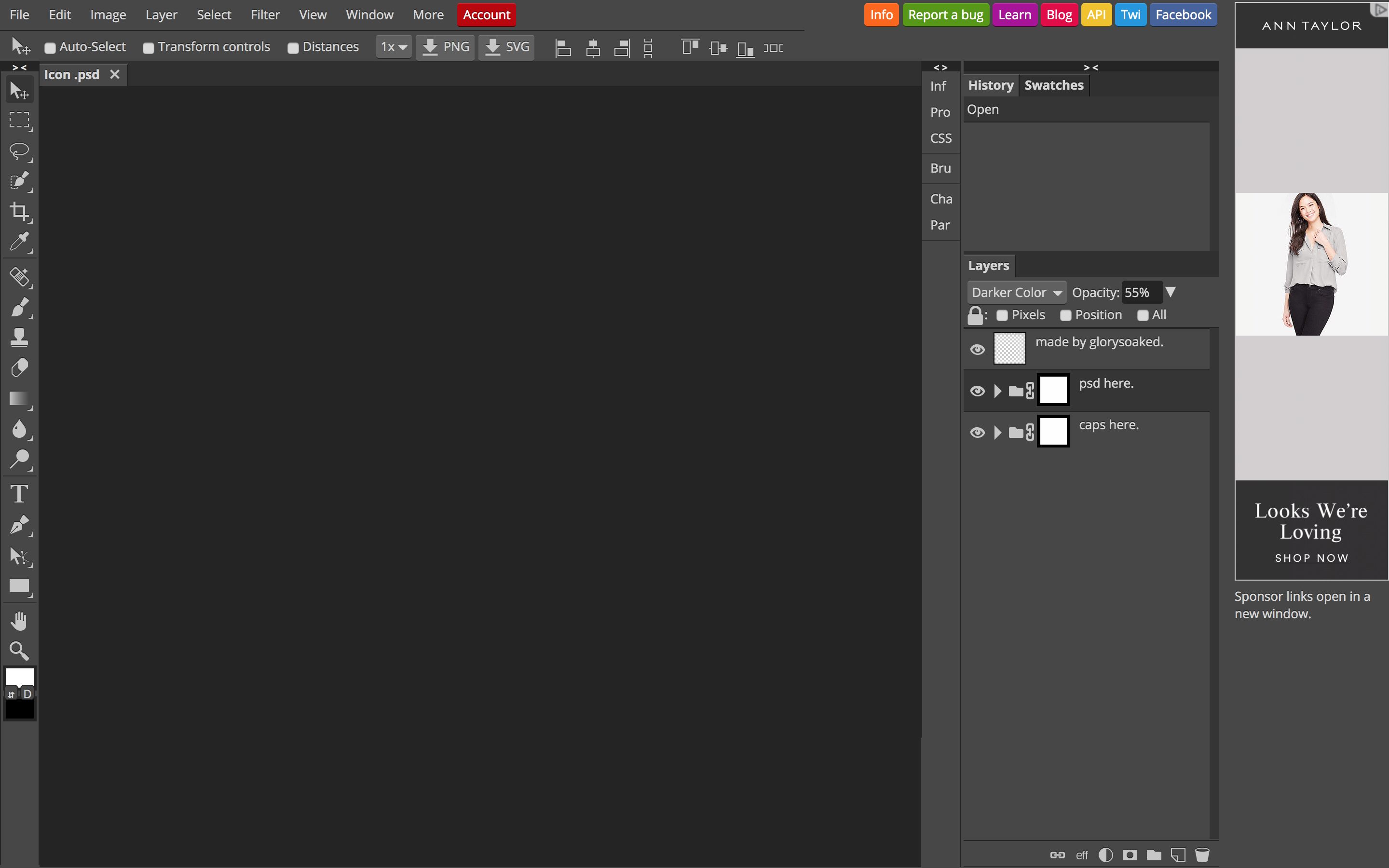The image size is (1389, 868).
Task: Close the Icon .psd document tab
Action: 114,74
